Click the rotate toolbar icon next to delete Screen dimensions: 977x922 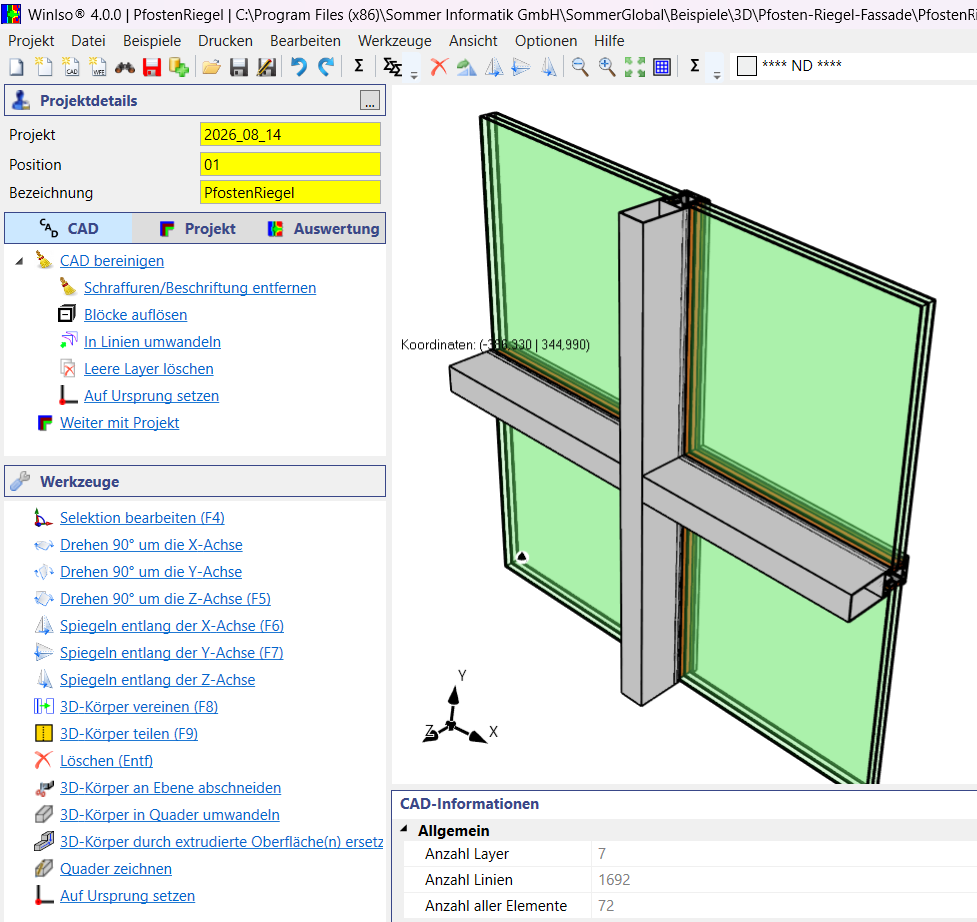[x=466, y=67]
